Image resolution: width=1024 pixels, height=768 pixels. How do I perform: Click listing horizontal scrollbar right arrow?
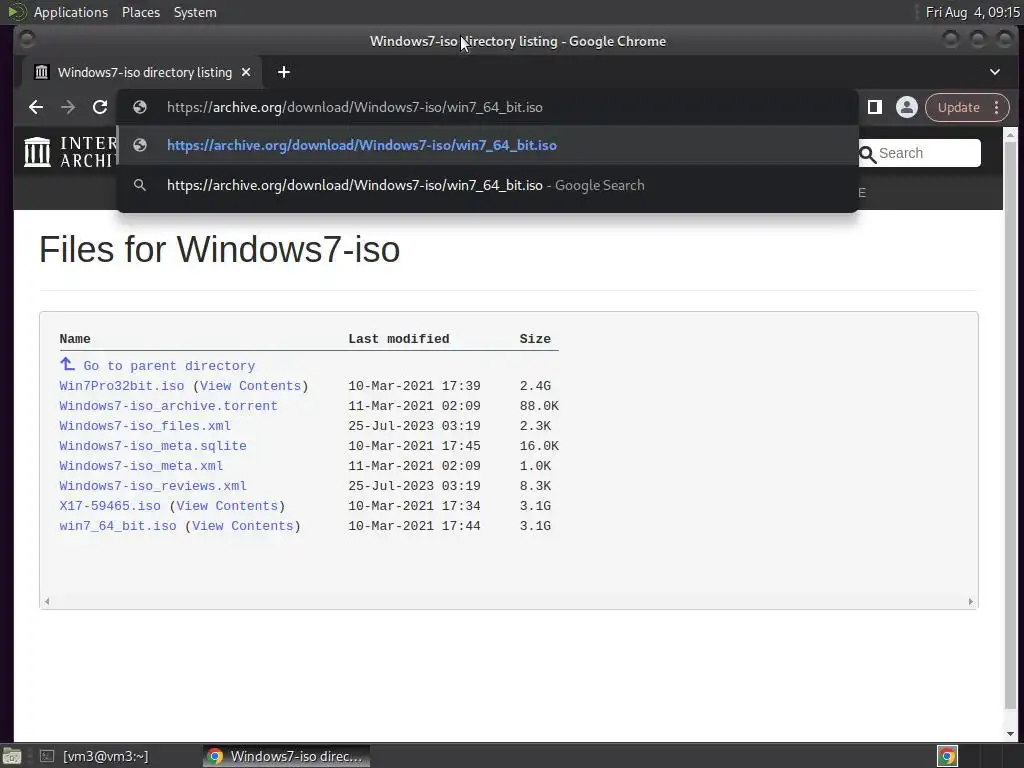pos(970,601)
